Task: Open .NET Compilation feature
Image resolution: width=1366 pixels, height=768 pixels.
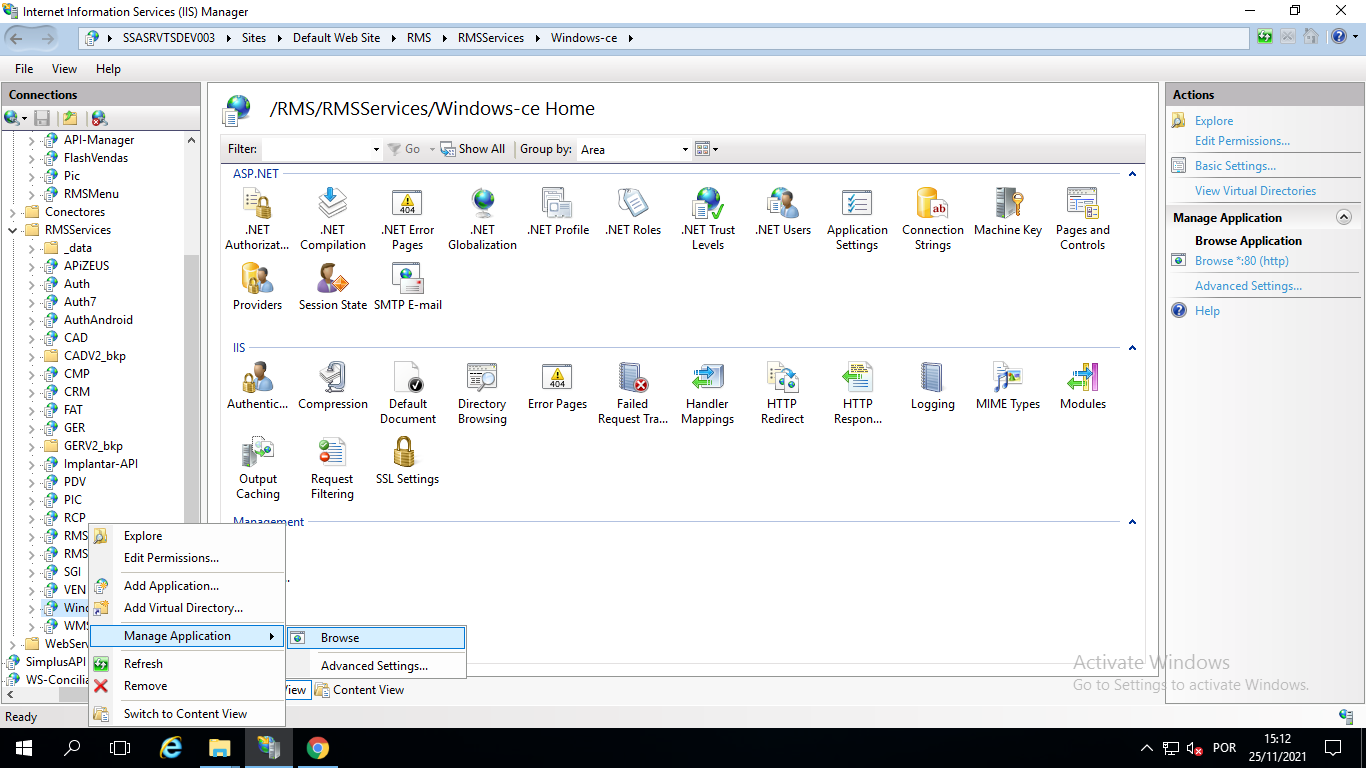Action: (x=333, y=219)
